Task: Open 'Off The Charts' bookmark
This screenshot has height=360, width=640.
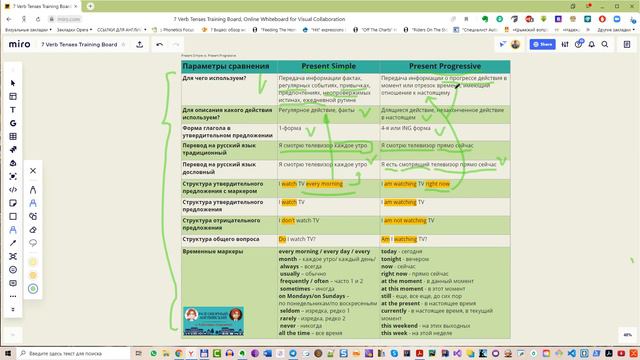Action: coord(375,30)
